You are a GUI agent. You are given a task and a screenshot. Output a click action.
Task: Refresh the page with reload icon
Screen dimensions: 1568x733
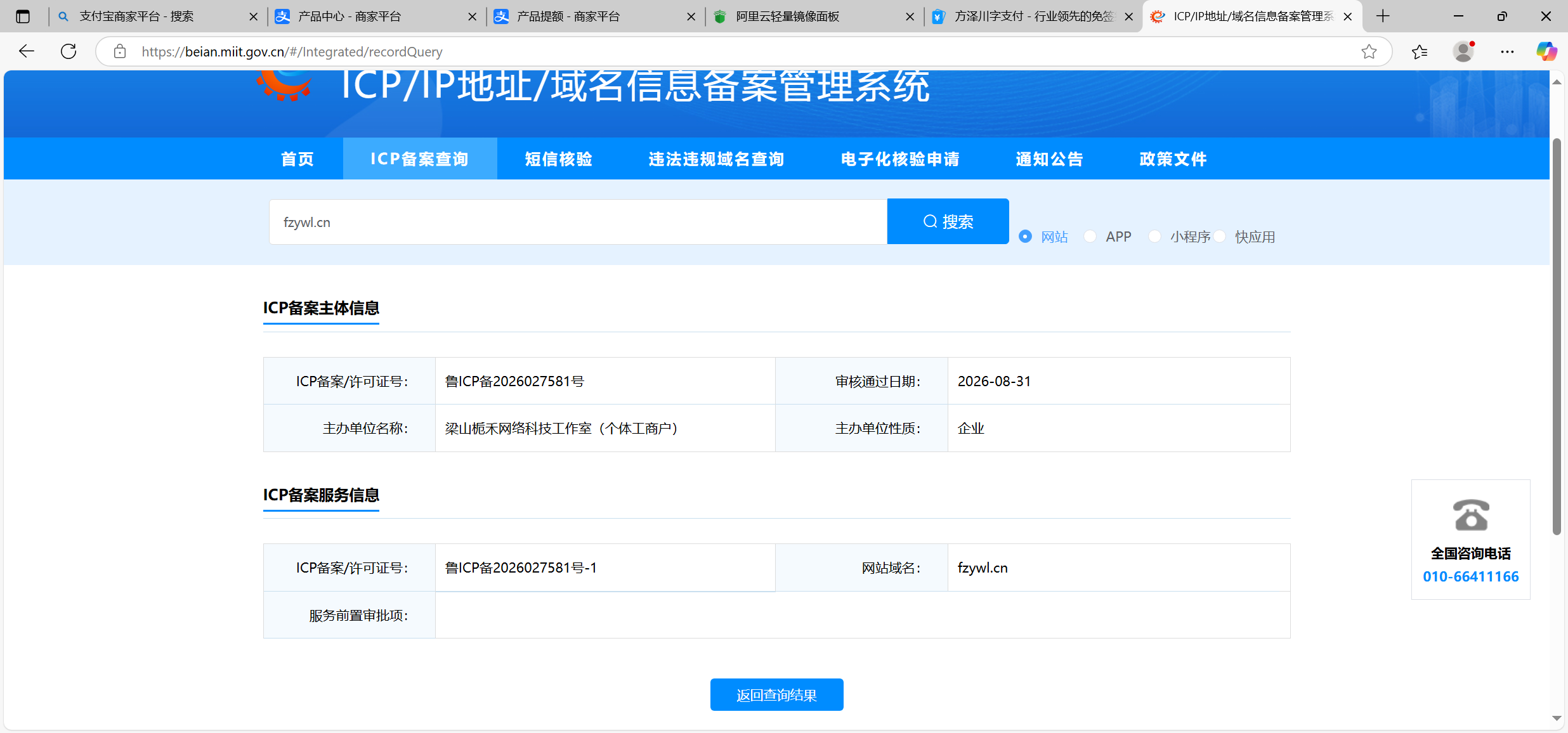(69, 51)
